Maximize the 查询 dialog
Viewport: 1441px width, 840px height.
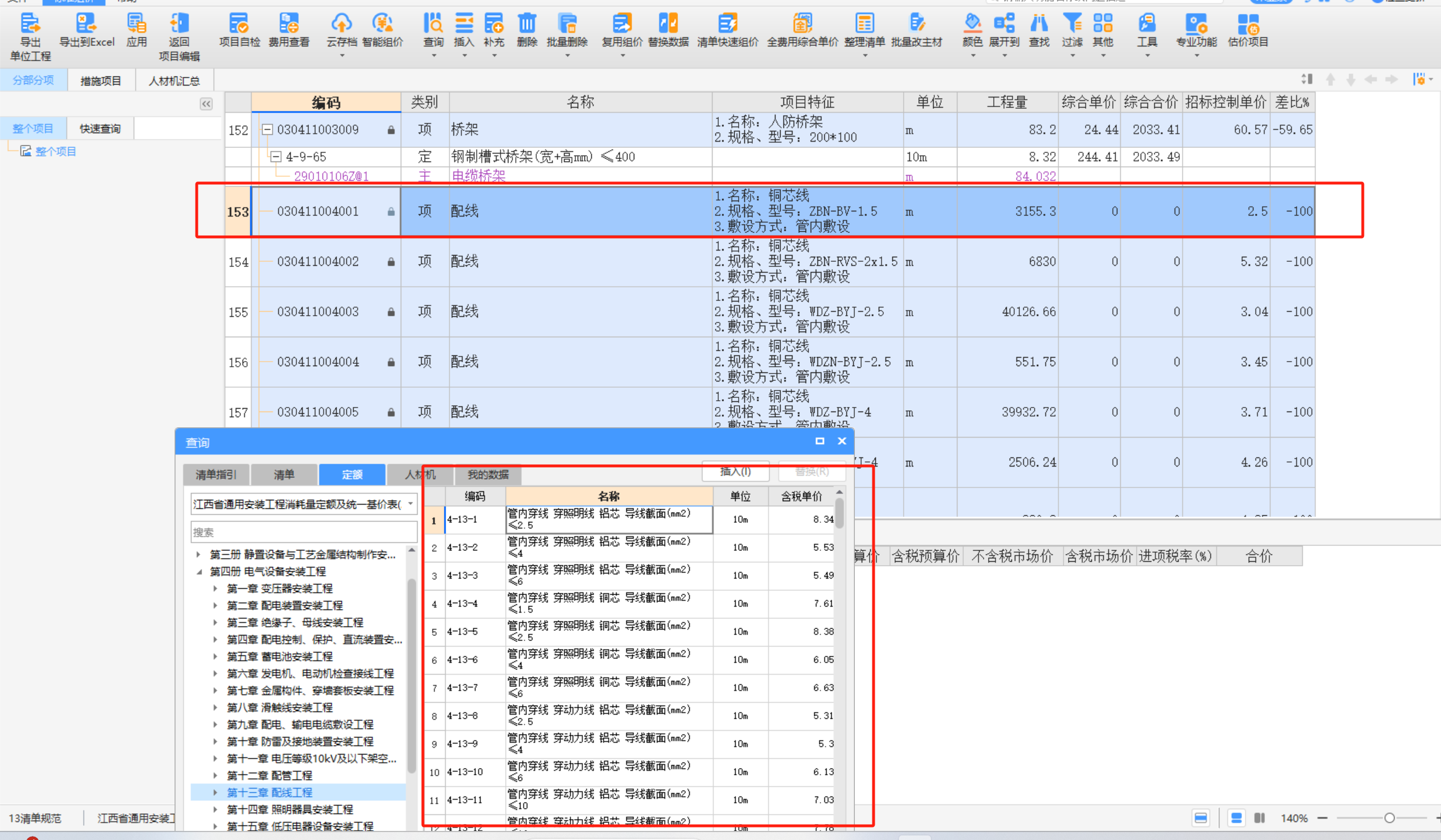pos(820,441)
